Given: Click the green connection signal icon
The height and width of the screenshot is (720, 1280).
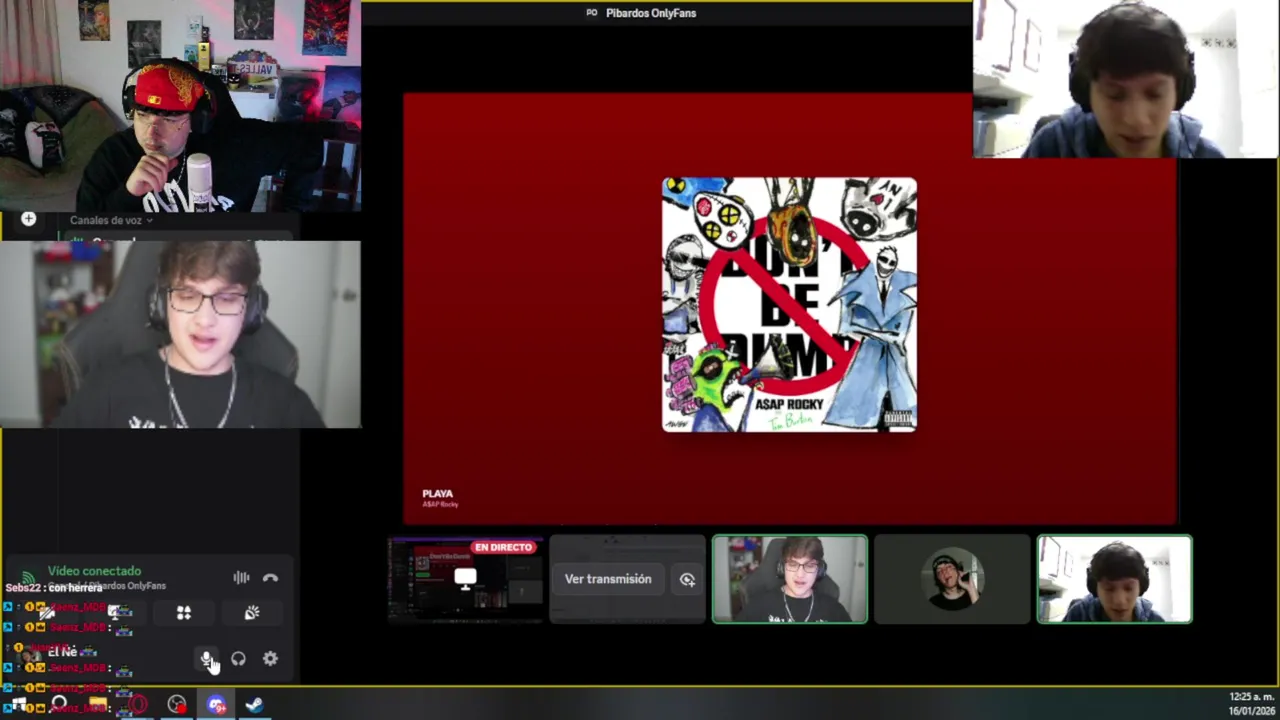Looking at the screenshot, I should pos(28,577).
